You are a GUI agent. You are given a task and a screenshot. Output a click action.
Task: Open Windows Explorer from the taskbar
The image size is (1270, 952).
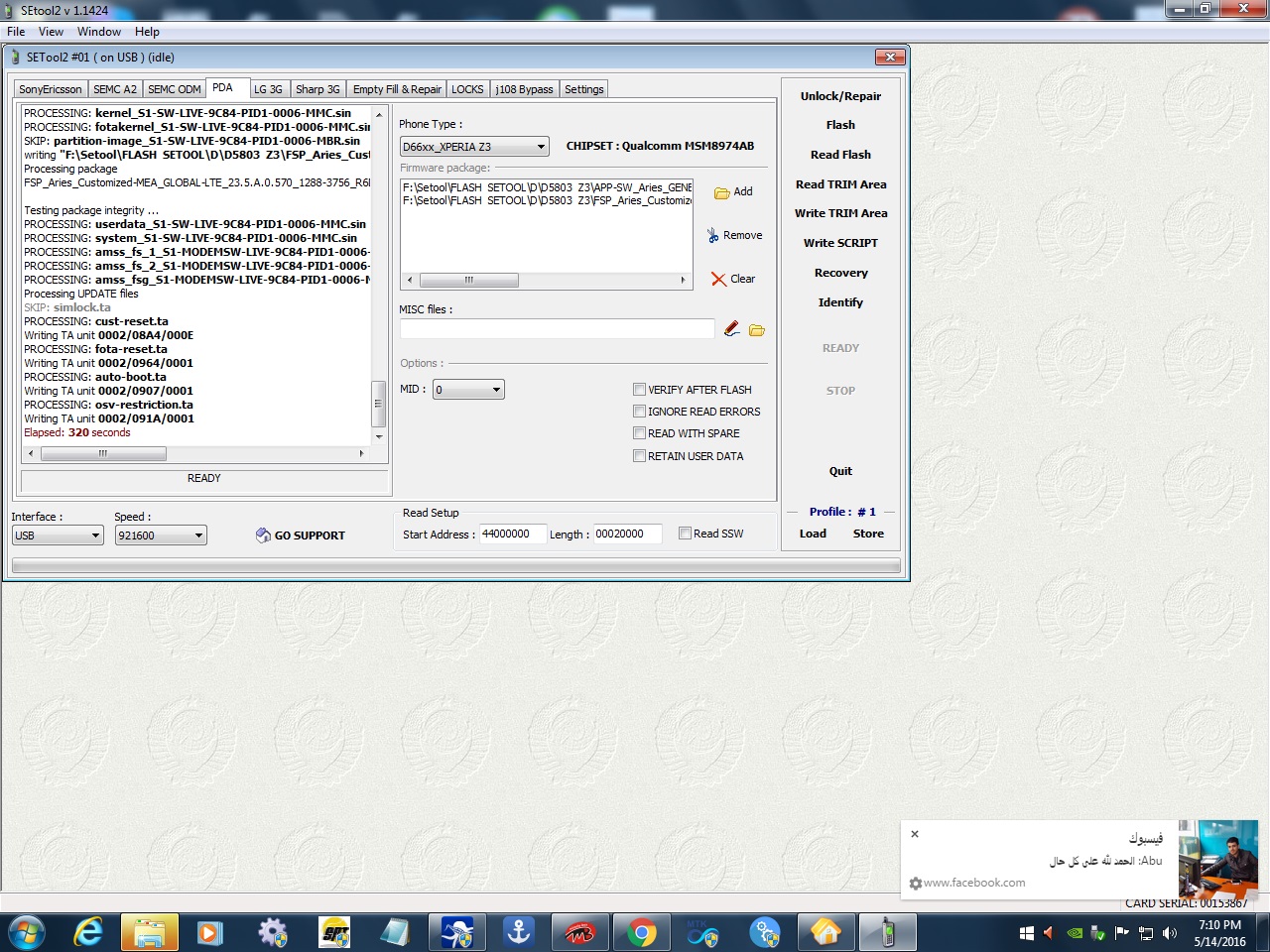150,933
